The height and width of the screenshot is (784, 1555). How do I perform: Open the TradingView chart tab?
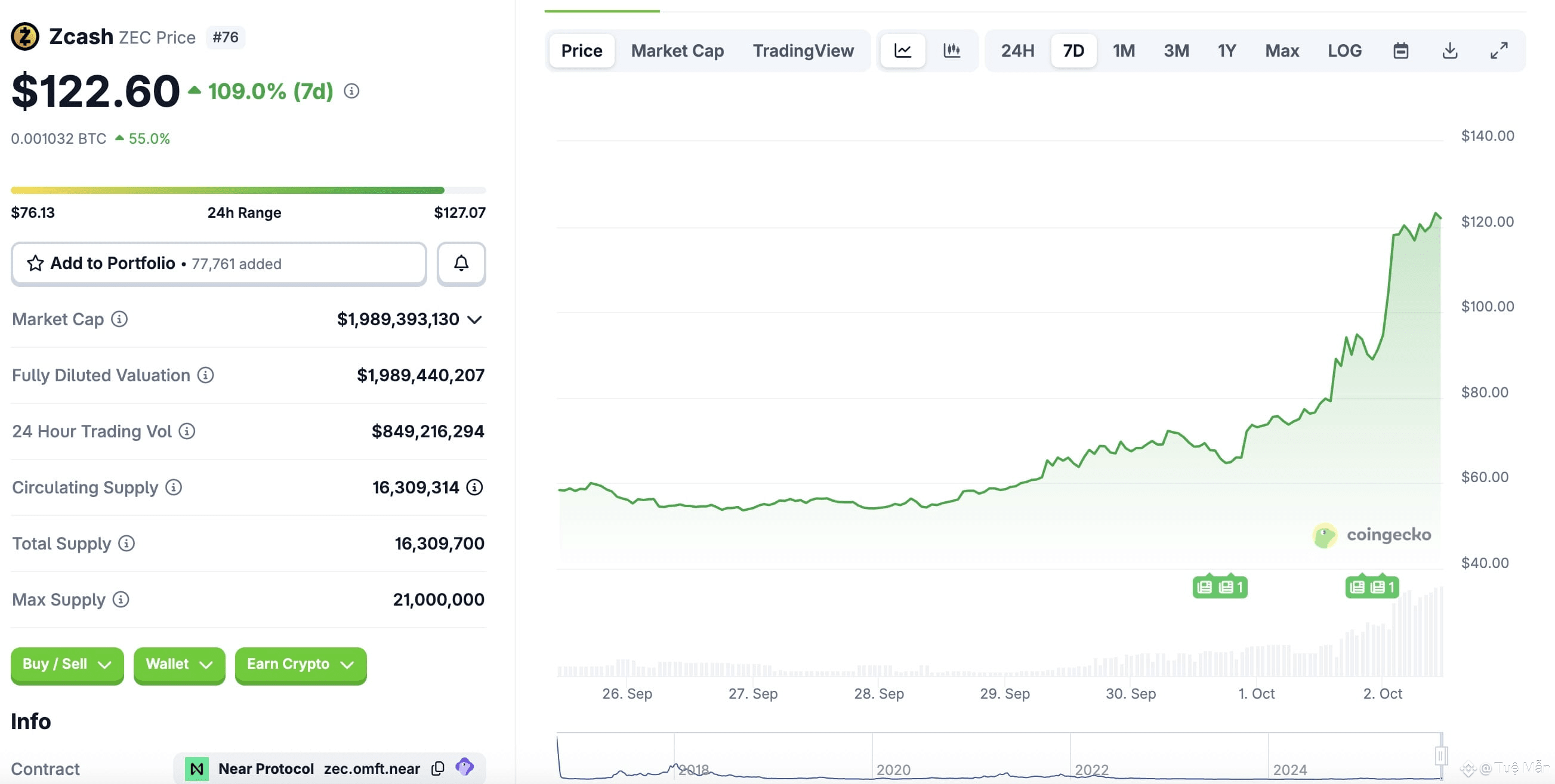point(803,51)
